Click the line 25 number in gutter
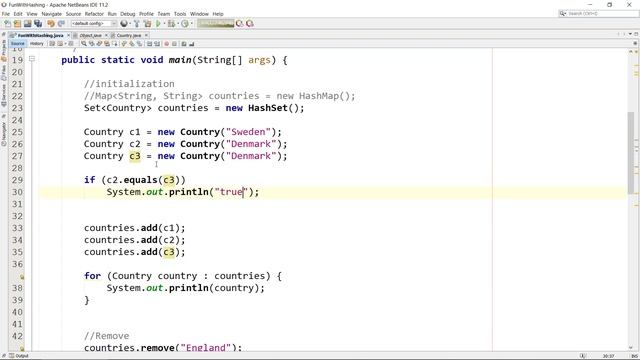Viewport: 640px width, 360px height. pos(17,132)
